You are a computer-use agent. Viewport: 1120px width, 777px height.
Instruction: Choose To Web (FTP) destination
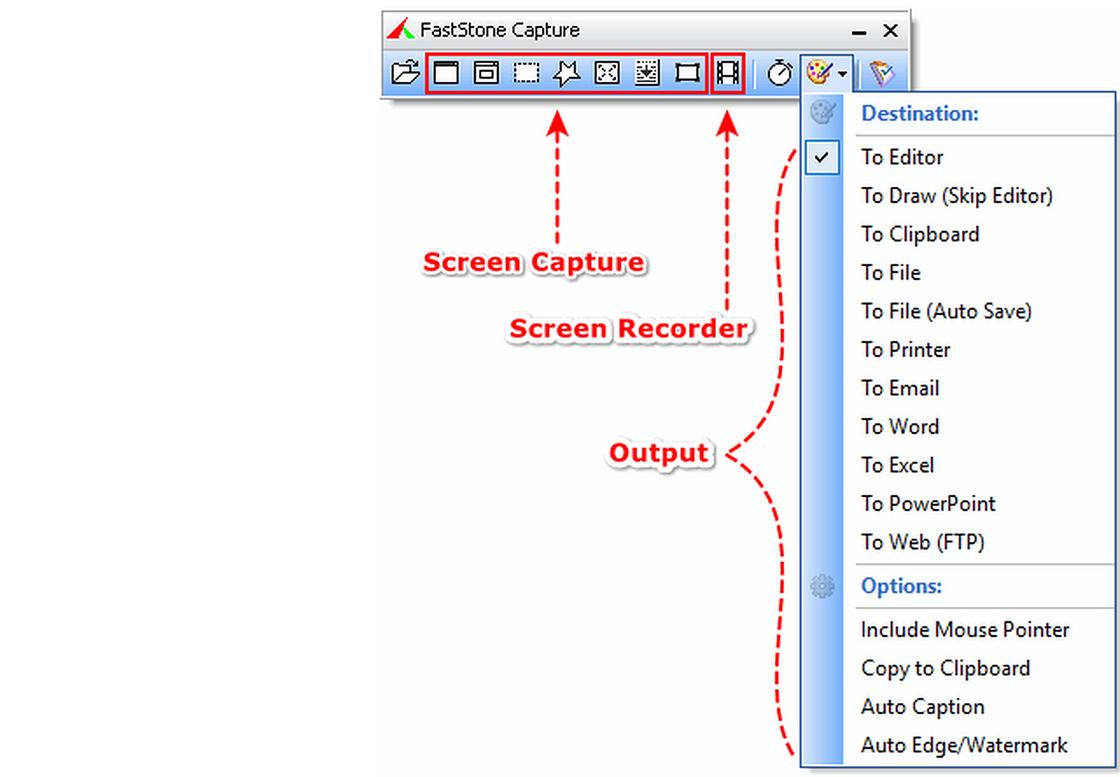tap(957, 543)
